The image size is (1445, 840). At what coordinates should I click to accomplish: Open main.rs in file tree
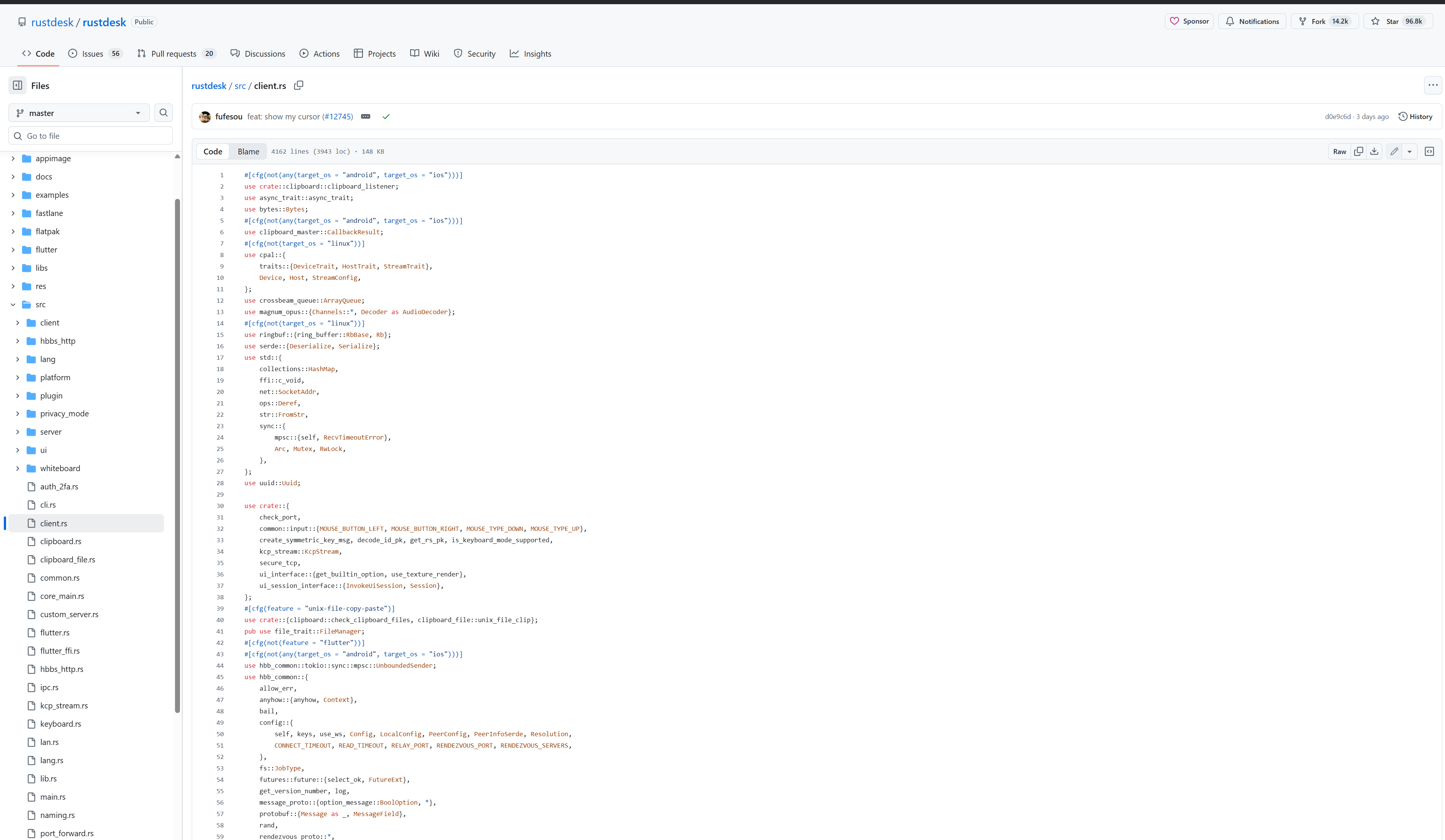pos(53,797)
